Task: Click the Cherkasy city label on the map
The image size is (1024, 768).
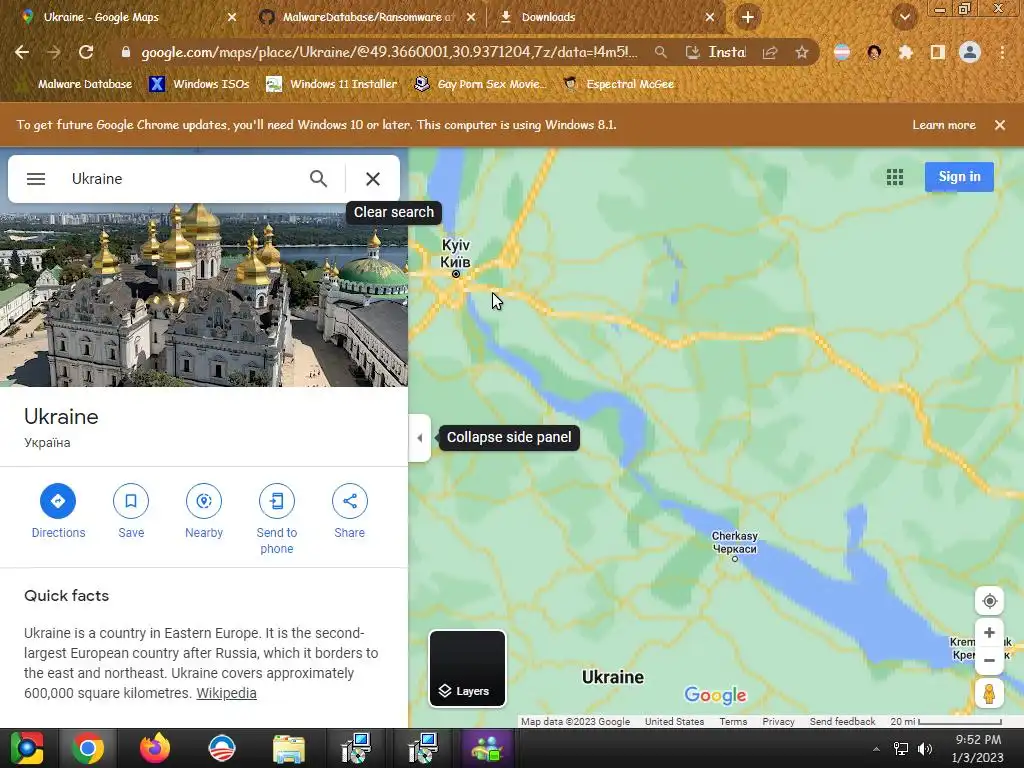Action: pyautogui.click(x=735, y=542)
